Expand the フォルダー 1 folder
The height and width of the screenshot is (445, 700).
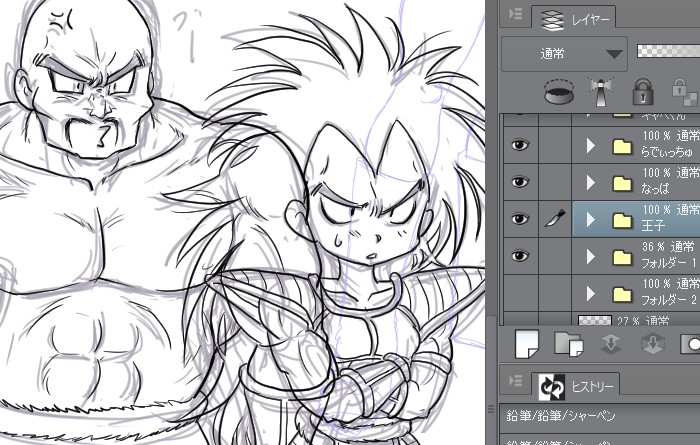591,257
